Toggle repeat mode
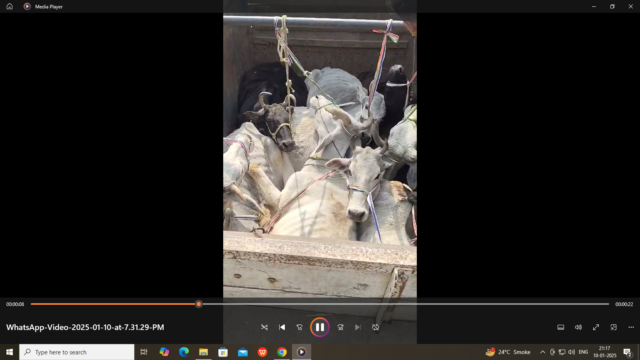This screenshot has height=360, width=640. [376, 327]
